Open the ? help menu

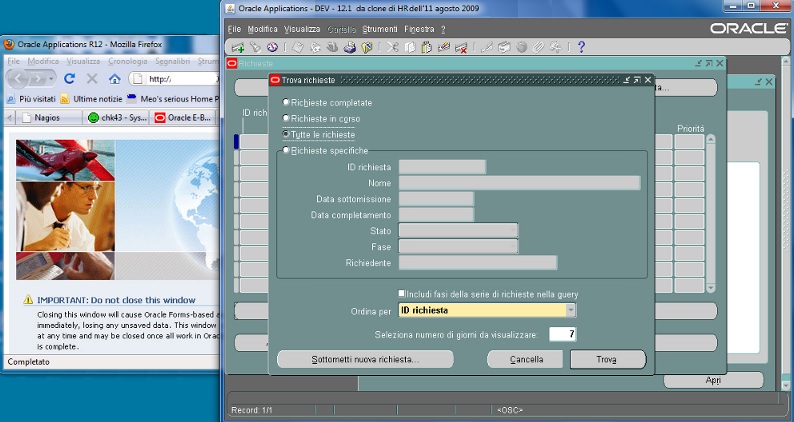coord(443,29)
